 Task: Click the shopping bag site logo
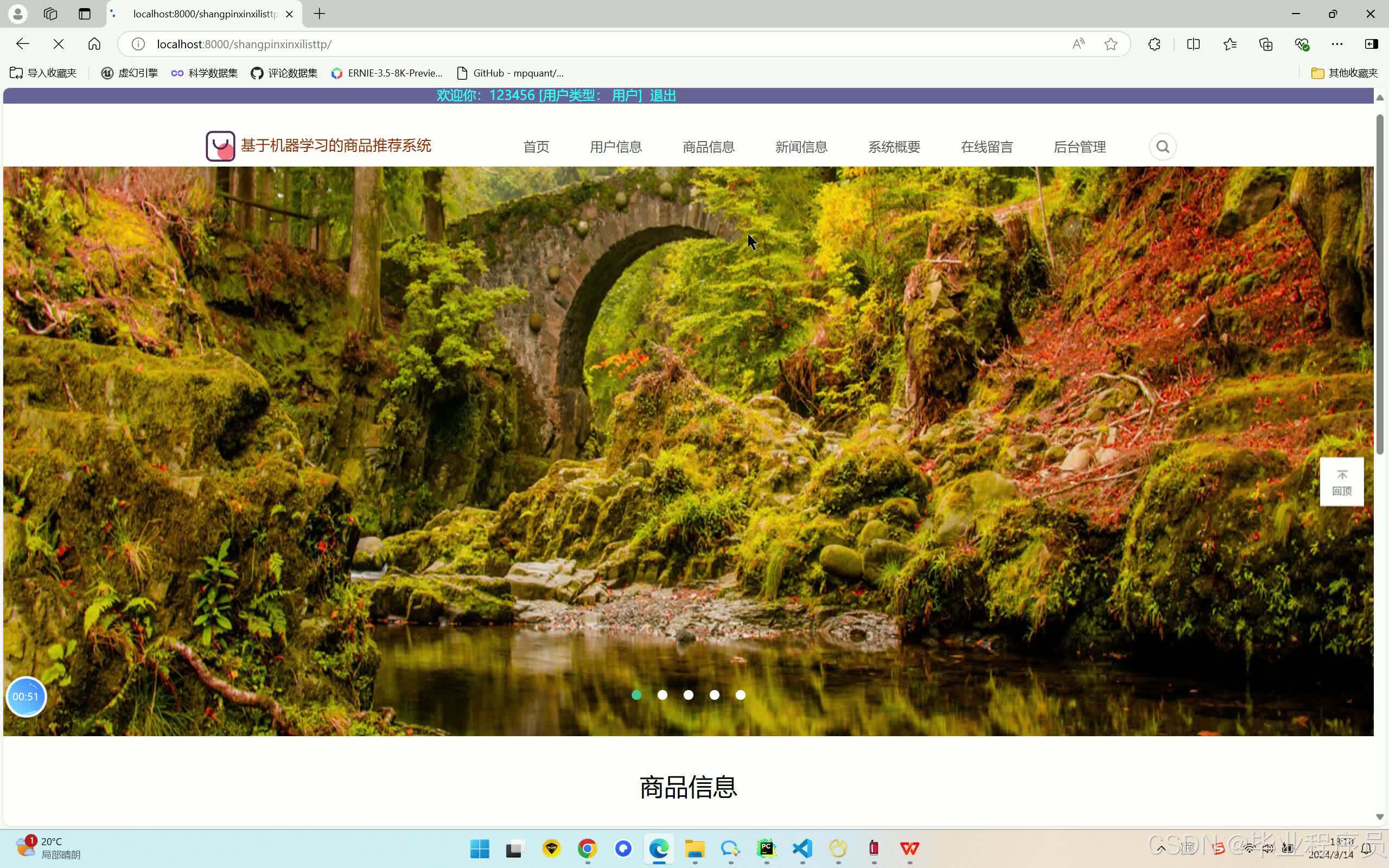220,146
